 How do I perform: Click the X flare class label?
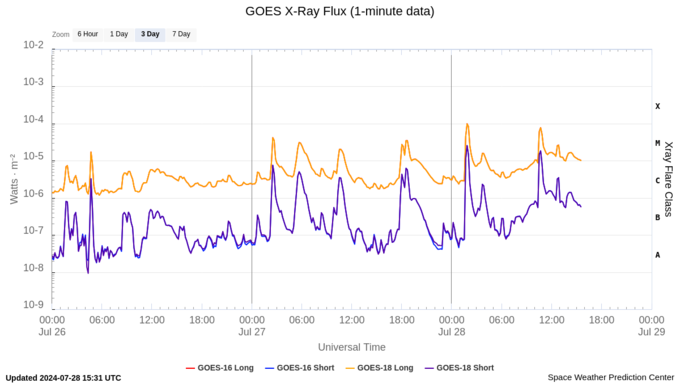tap(657, 106)
